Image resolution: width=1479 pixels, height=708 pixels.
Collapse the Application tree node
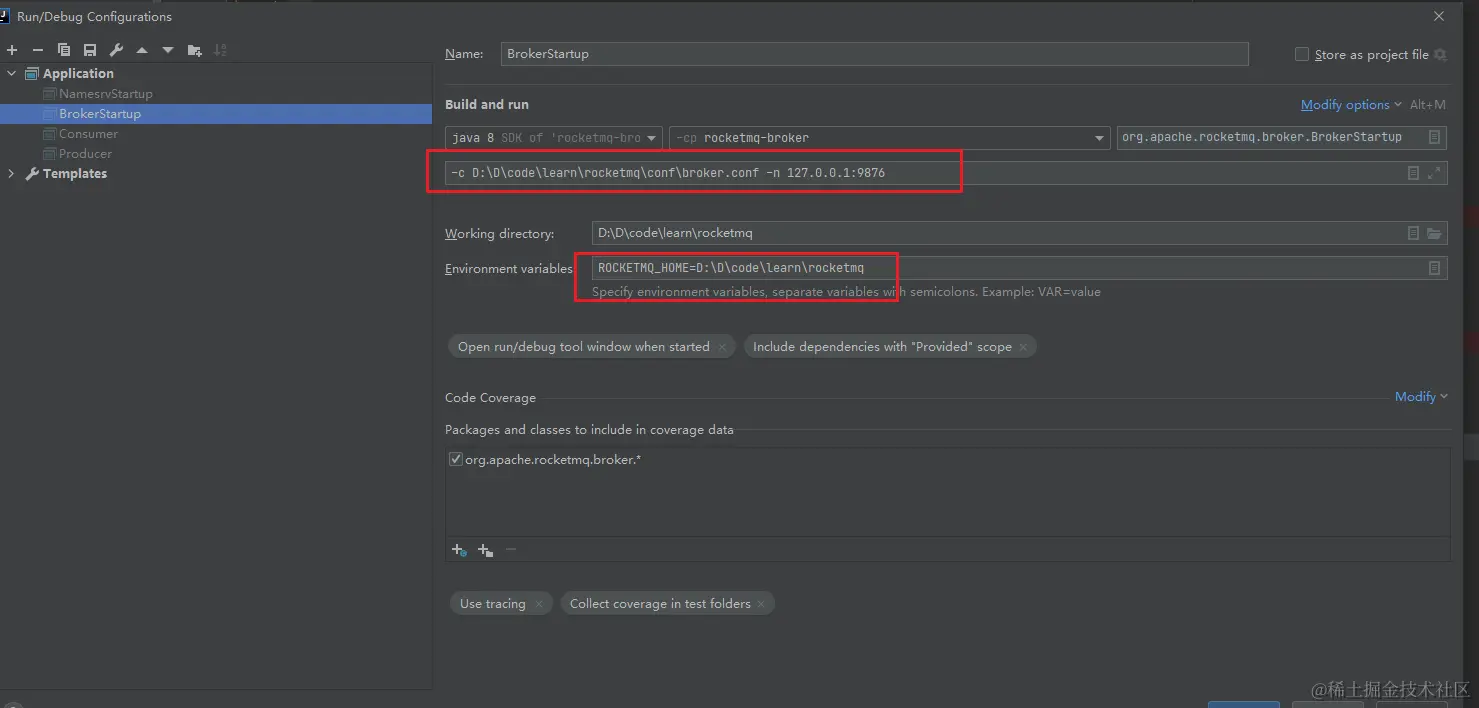coord(11,74)
